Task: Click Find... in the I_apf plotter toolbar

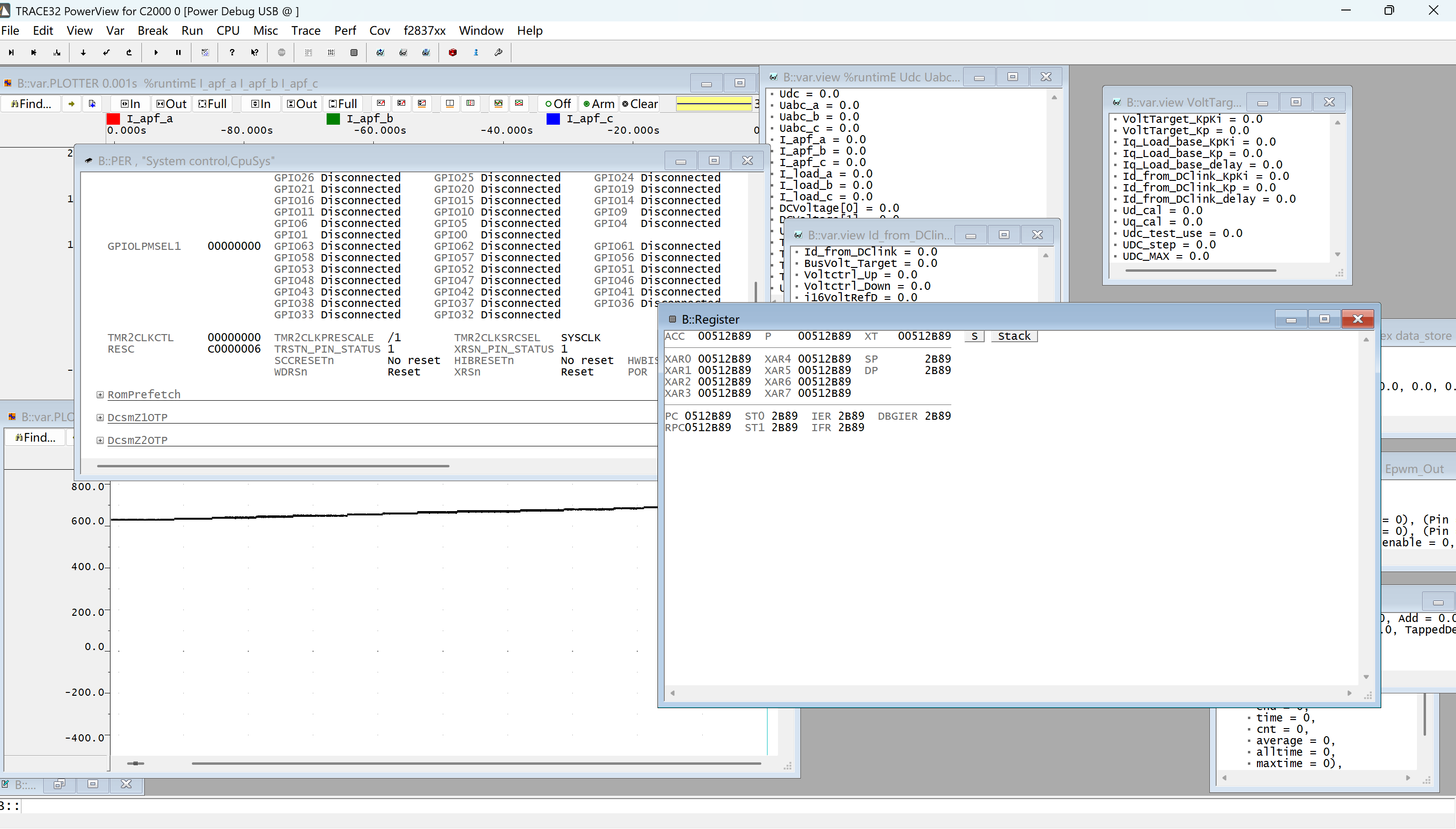Action: pos(31,104)
